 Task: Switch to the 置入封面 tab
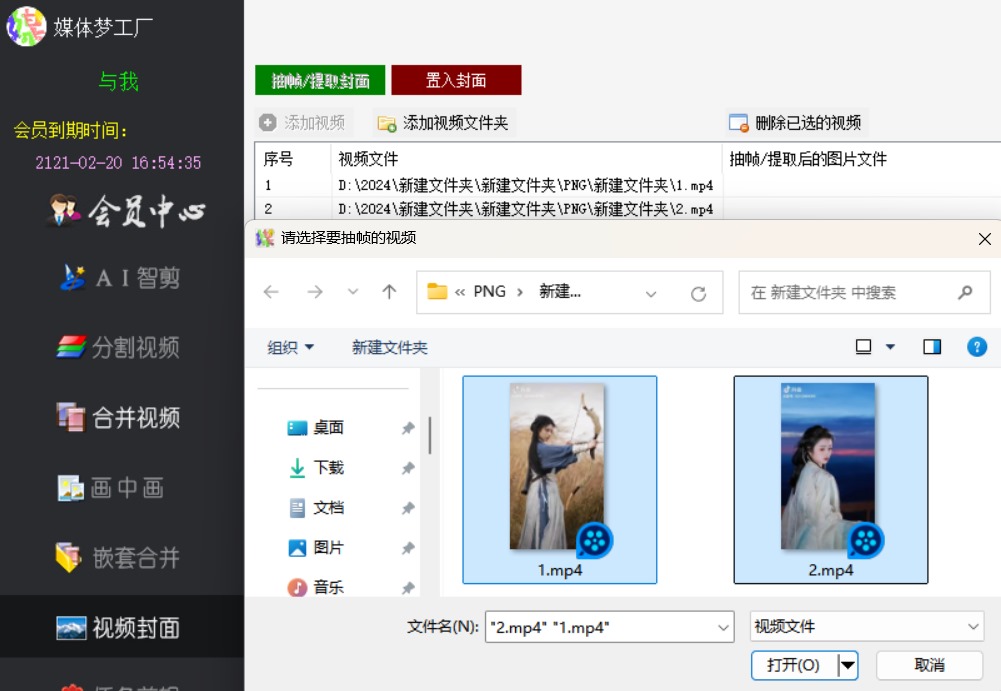(456, 80)
